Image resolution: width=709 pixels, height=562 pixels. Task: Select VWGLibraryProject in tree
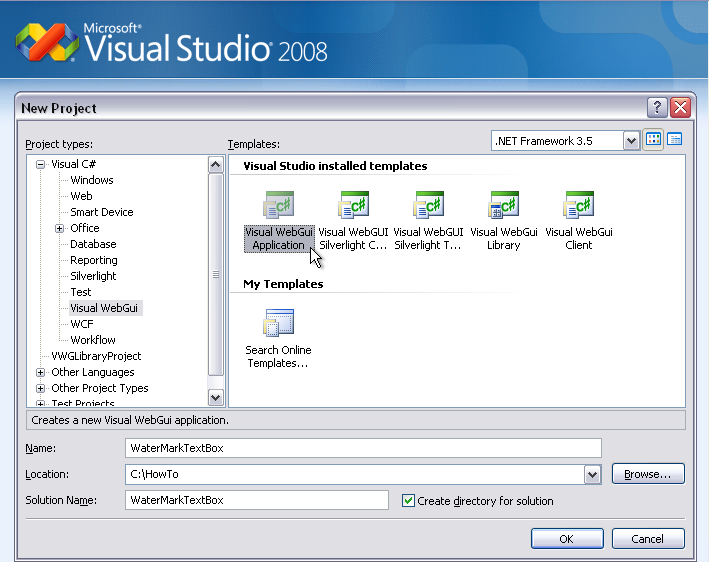coord(96,356)
